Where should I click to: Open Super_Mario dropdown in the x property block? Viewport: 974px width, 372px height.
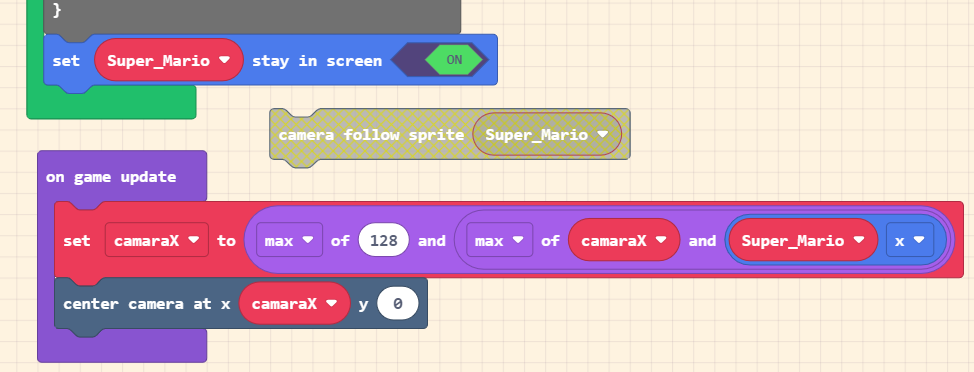tap(803, 240)
